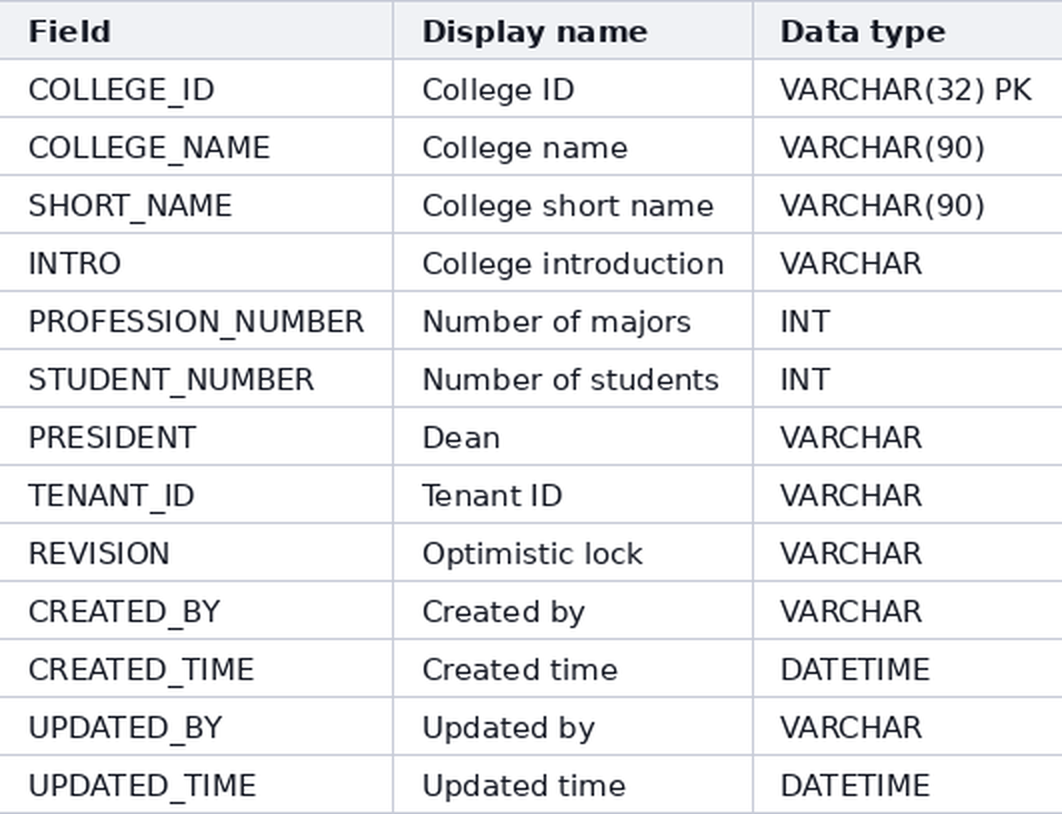
Task: Click the Data type column header
Action: [x=908, y=30]
